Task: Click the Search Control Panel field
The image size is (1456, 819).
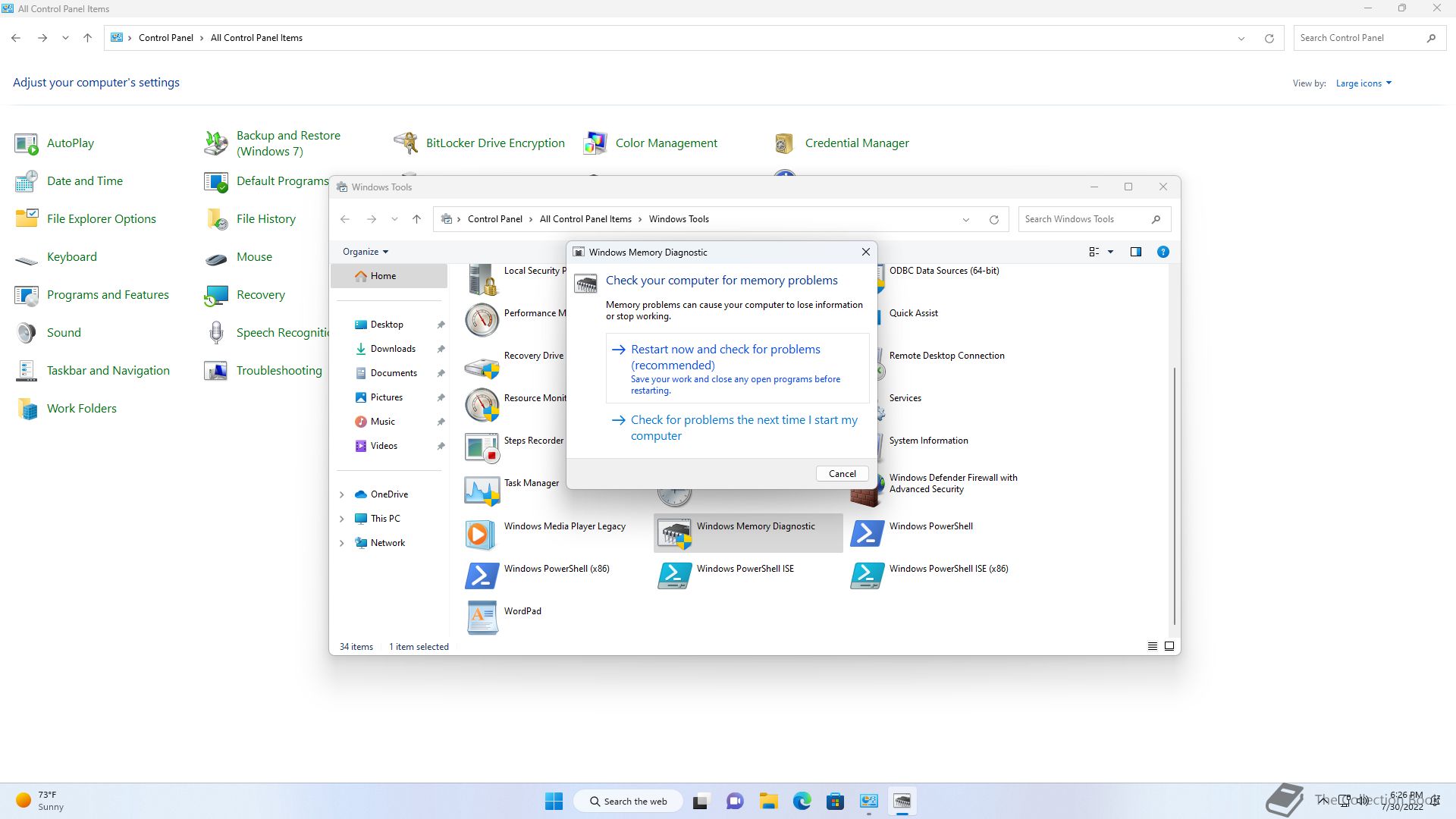Action: coord(1370,38)
